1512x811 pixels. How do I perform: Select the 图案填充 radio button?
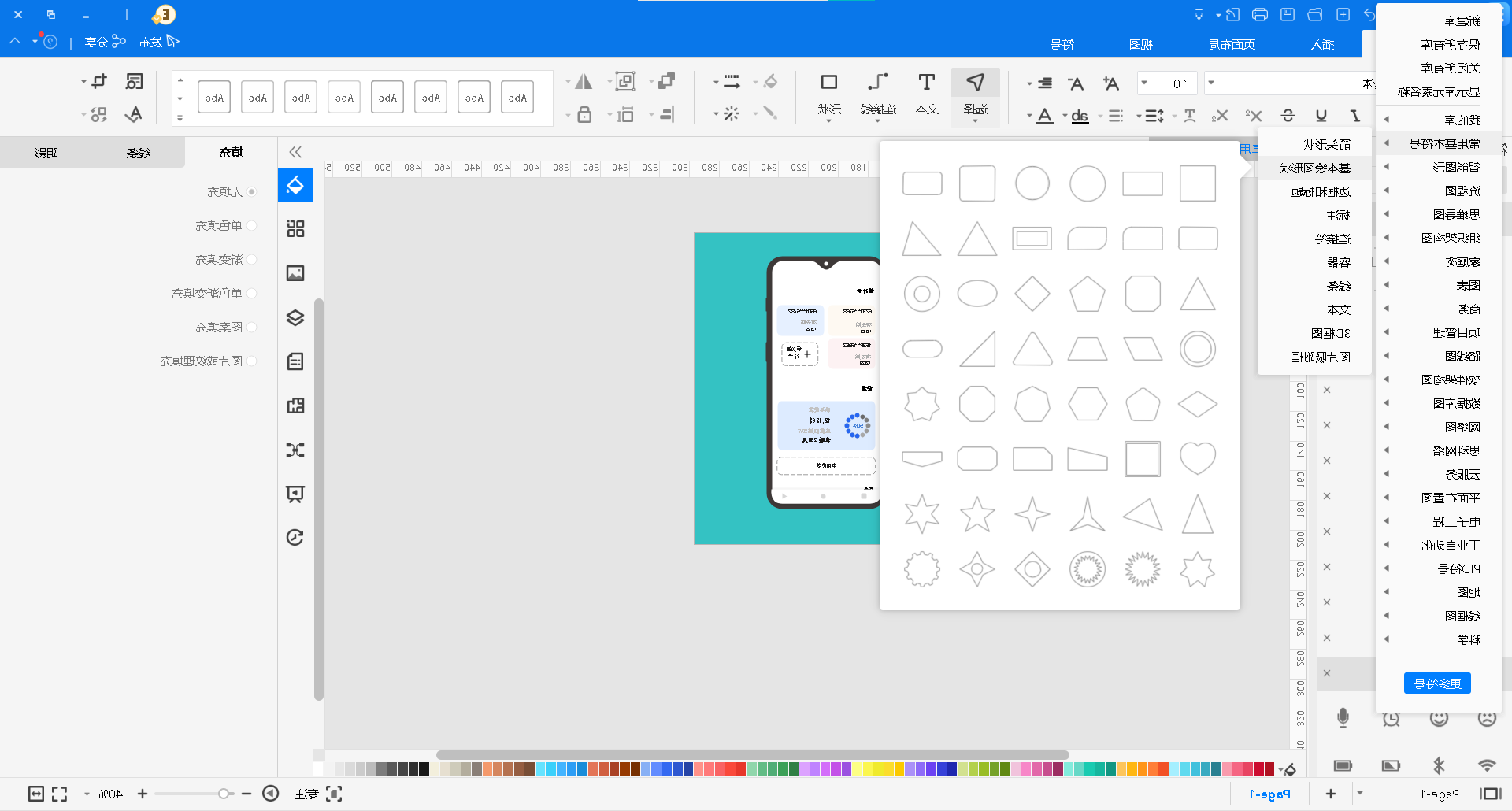tap(252, 327)
